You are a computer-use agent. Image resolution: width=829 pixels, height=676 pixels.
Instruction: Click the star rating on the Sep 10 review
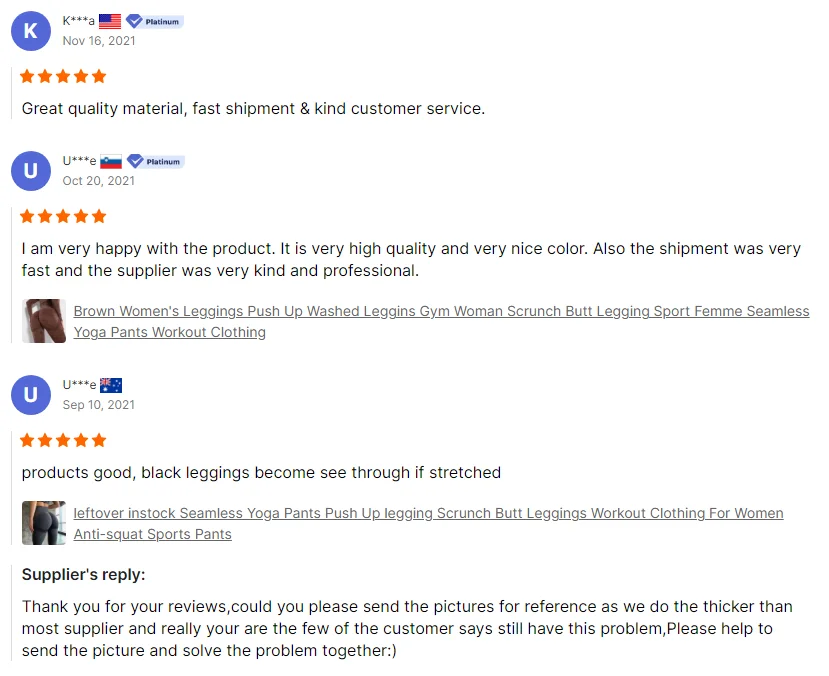[63, 441]
